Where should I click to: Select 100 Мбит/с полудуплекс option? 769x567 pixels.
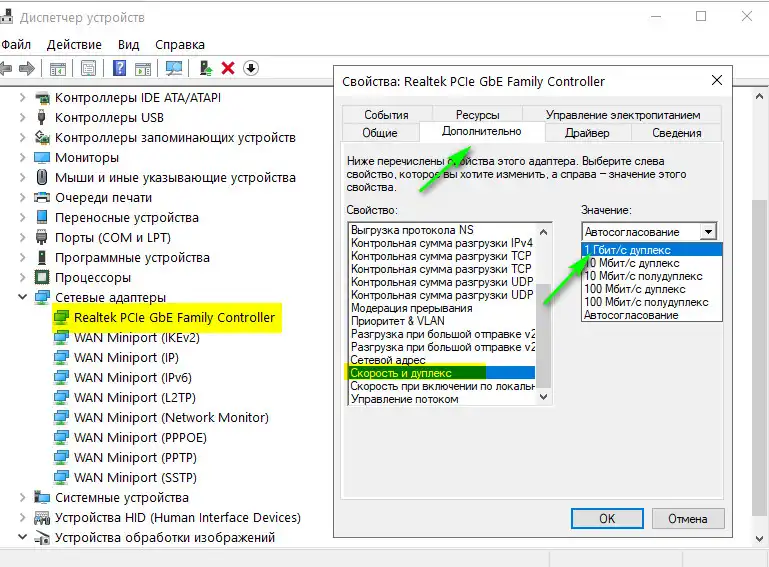click(646, 302)
